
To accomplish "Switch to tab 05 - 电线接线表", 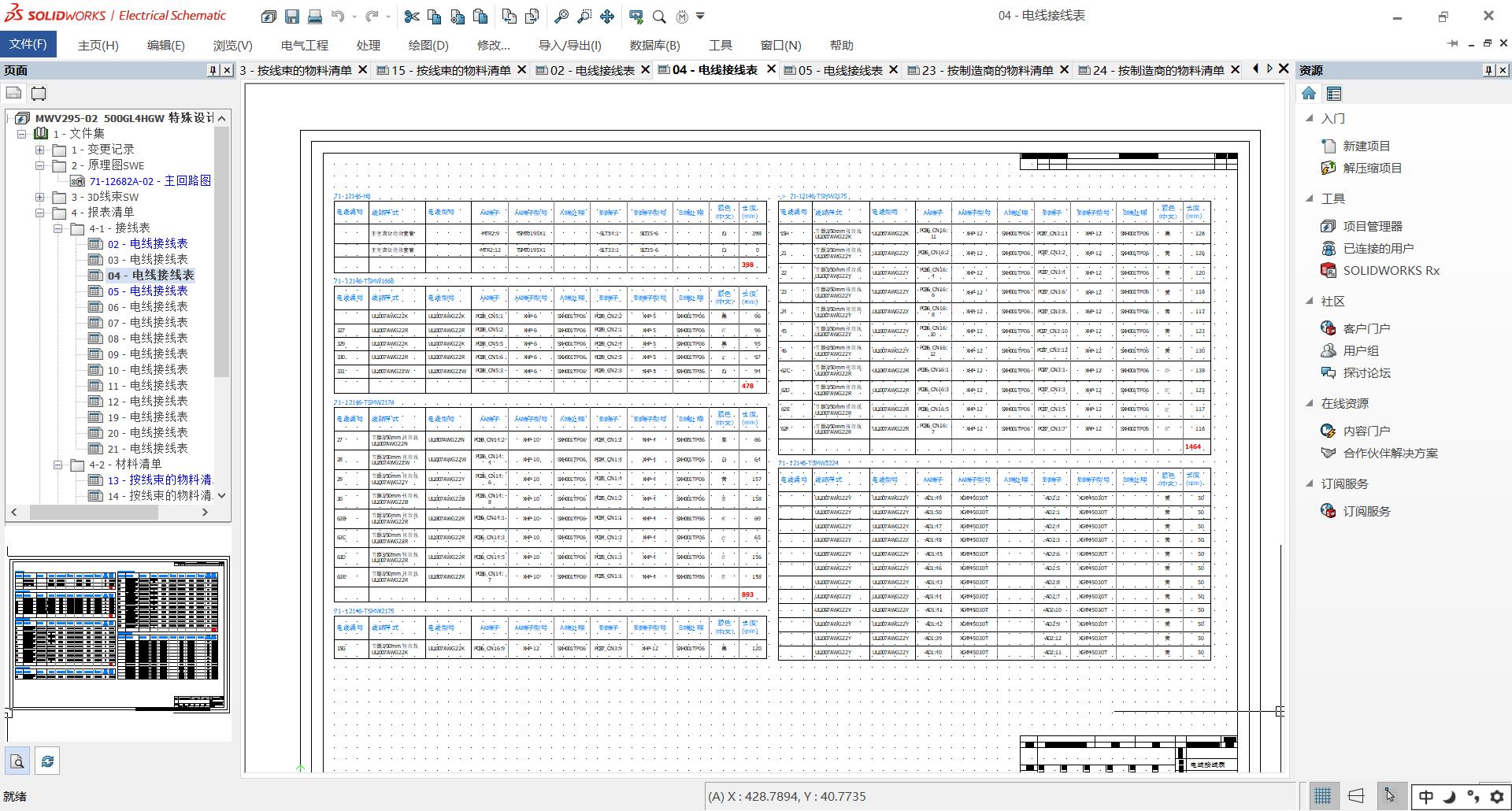I will 839,70.
